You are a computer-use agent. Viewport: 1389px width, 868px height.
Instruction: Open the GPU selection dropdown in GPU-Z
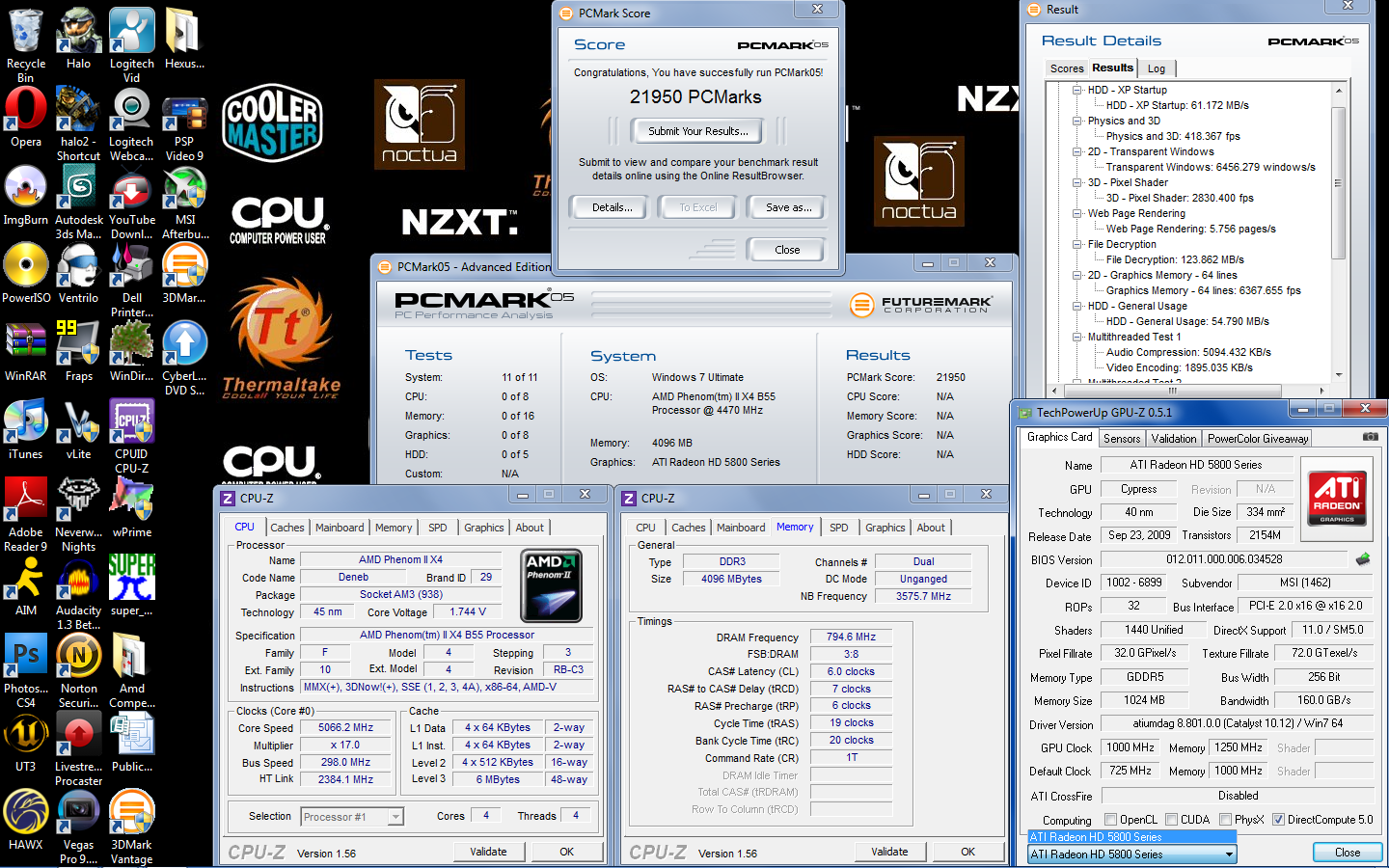tap(1229, 854)
